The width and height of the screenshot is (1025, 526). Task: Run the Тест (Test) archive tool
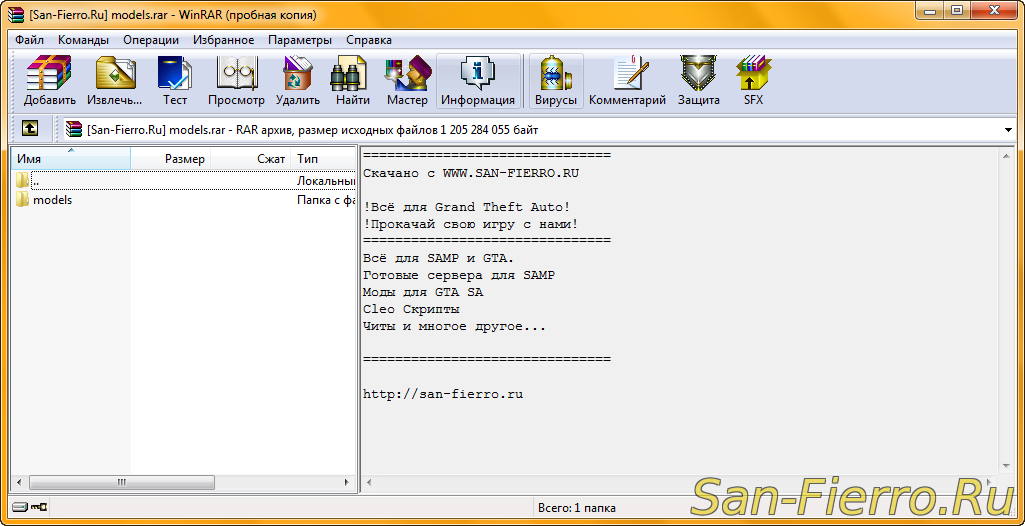click(175, 80)
